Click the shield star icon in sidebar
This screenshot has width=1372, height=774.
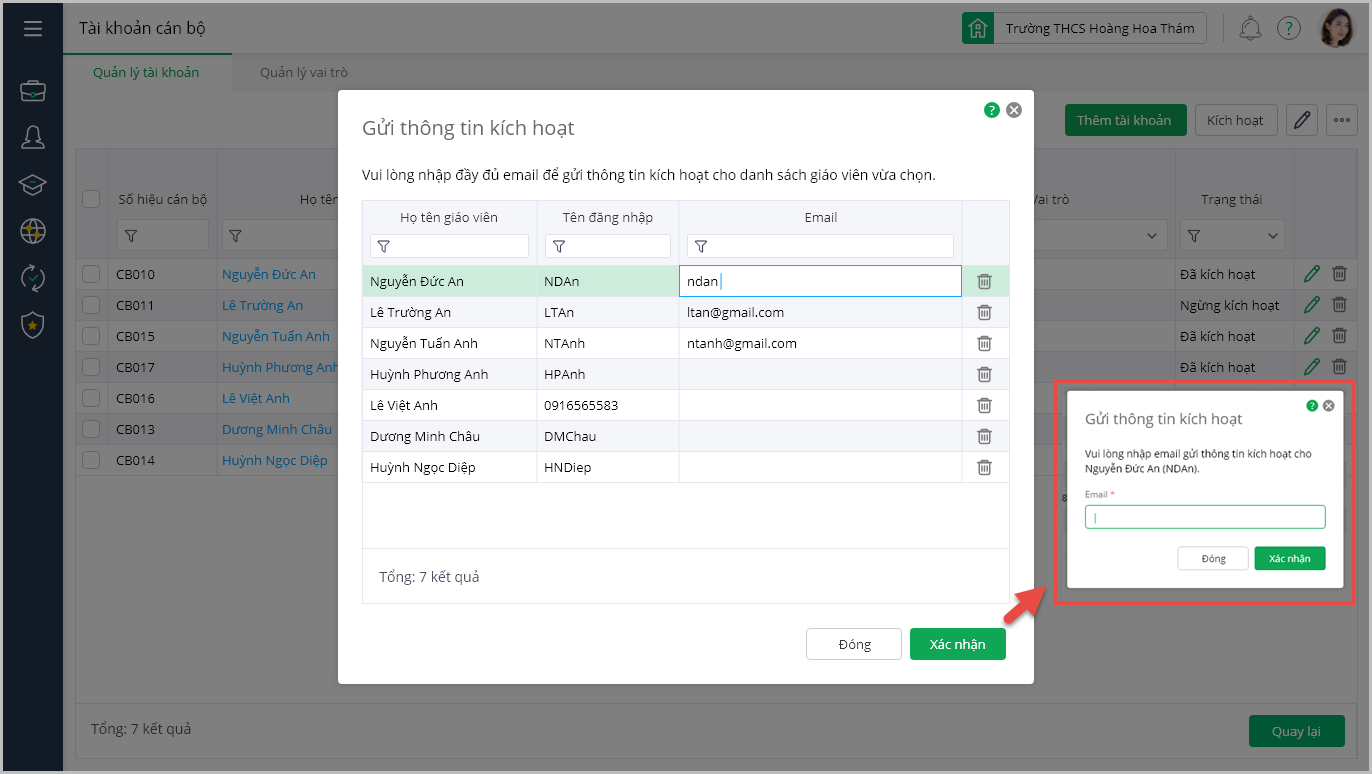(33, 324)
